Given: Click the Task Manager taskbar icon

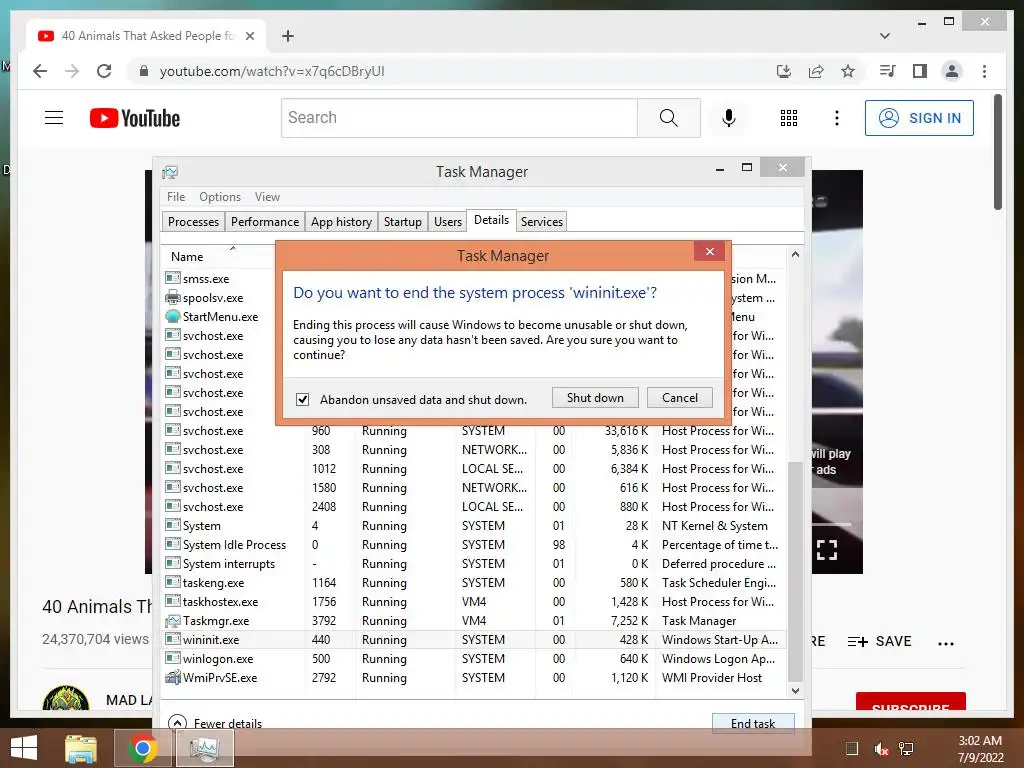Looking at the screenshot, I should coord(205,748).
